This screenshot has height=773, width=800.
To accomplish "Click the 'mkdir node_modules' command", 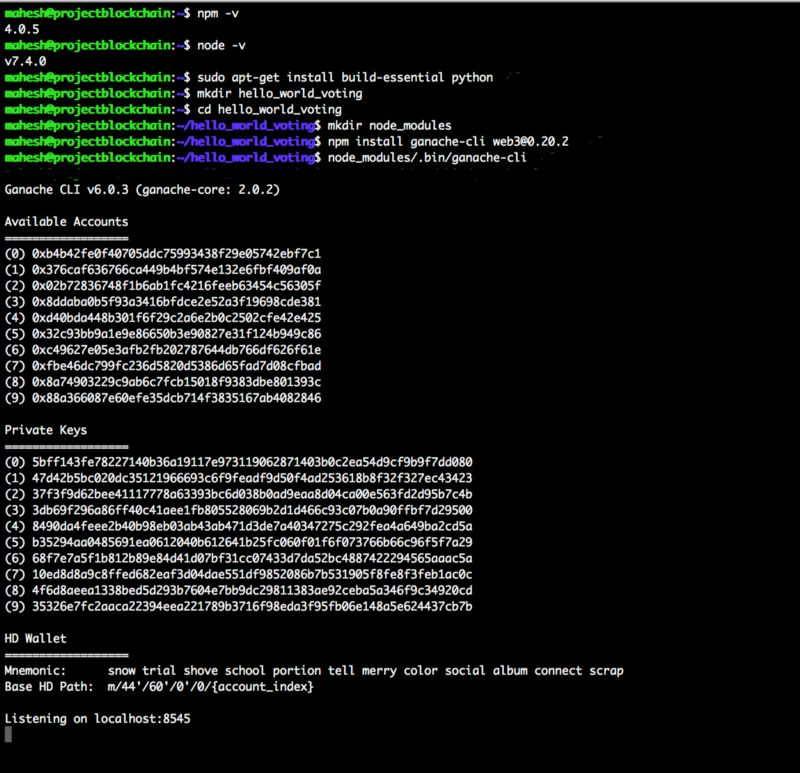I will (389, 126).
